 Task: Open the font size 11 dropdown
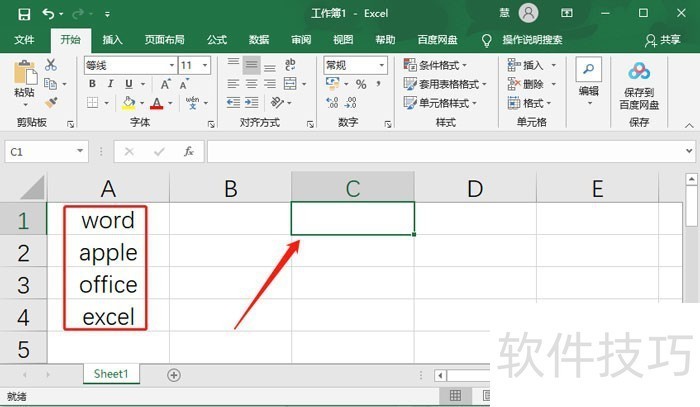click(205, 66)
